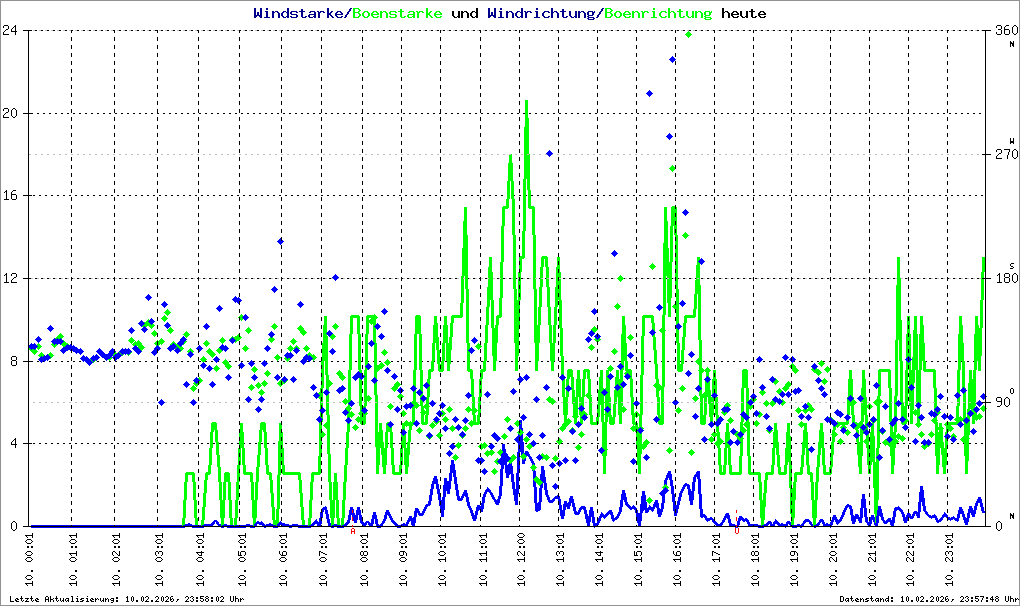The height and width of the screenshot is (606, 1020).
Task: Click the '10. 10:01' time label
Action: point(442,560)
